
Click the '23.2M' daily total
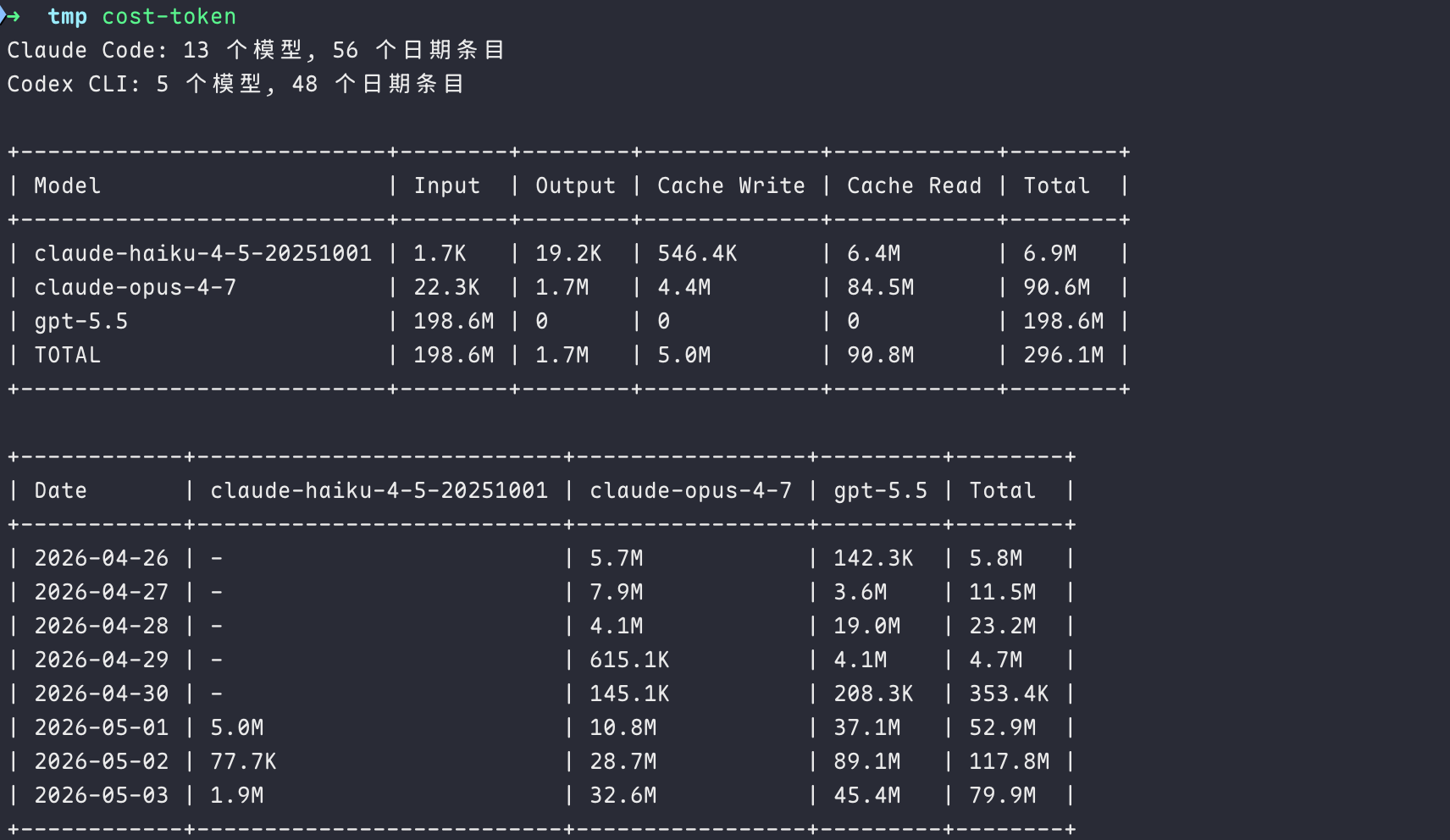[x=1003, y=626]
